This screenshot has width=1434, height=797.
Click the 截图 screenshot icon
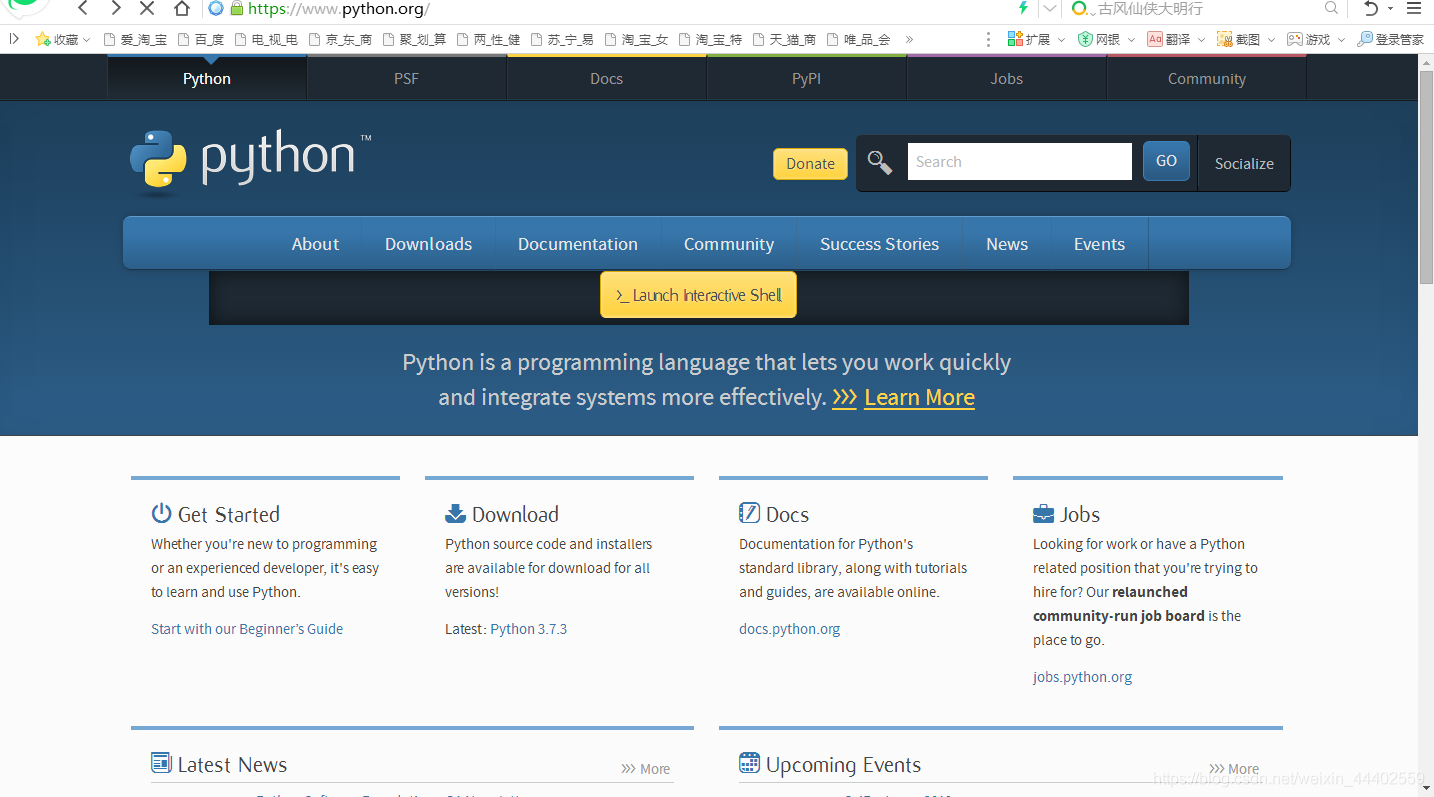click(1224, 39)
